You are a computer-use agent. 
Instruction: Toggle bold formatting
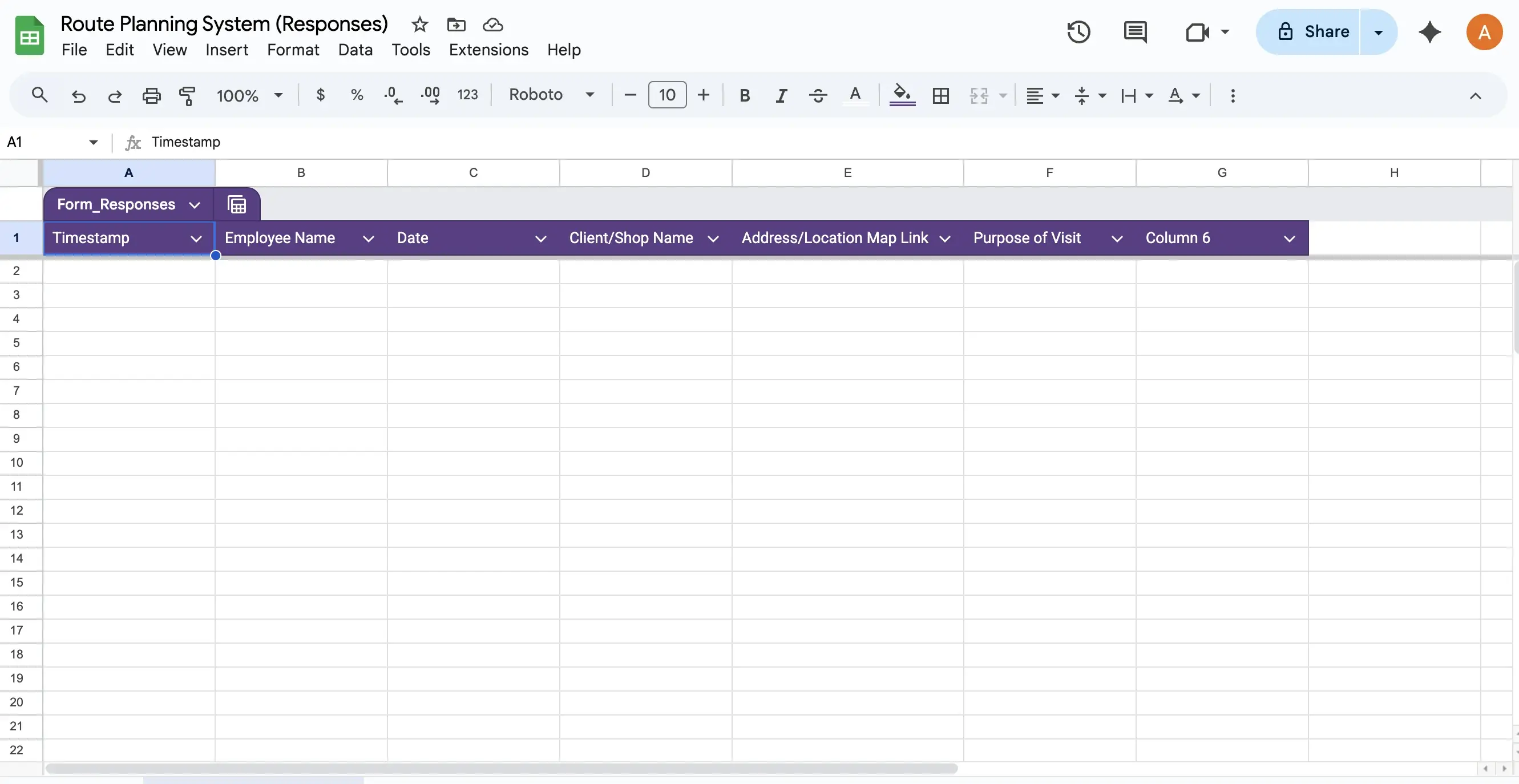[744, 95]
